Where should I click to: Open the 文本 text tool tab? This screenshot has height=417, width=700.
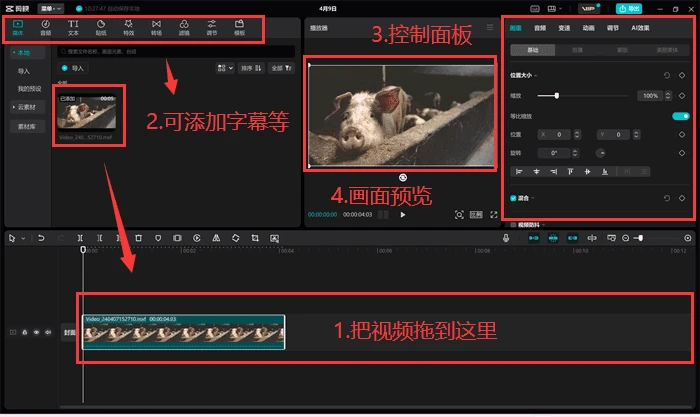[73, 28]
